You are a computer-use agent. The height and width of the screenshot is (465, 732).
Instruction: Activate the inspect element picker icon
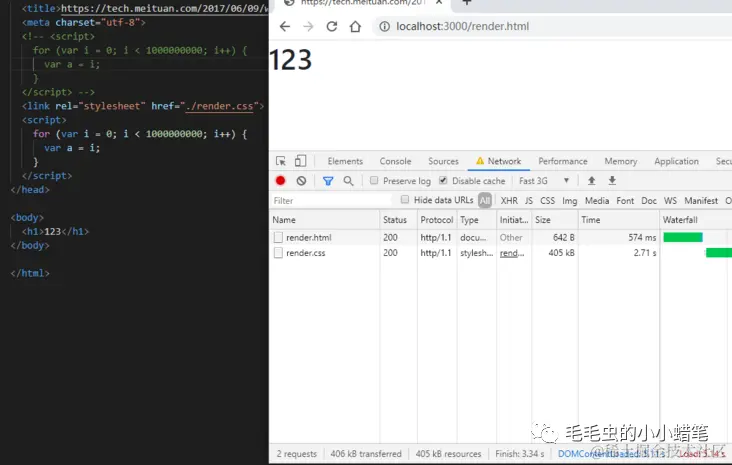pyautogui.click(x=281, y=161)
